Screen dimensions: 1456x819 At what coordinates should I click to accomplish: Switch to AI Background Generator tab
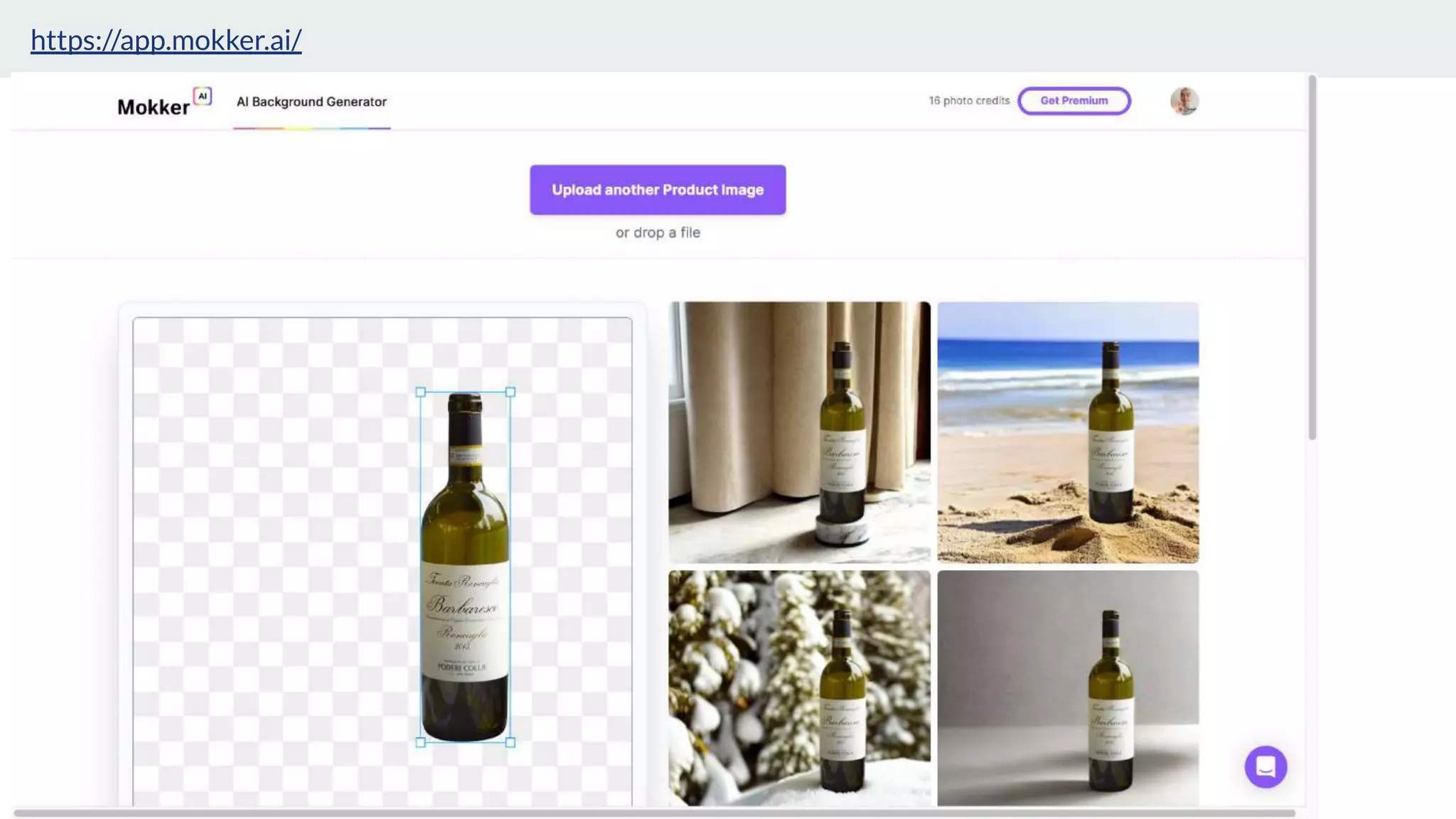pyautogui.click(x=311, y=102)
